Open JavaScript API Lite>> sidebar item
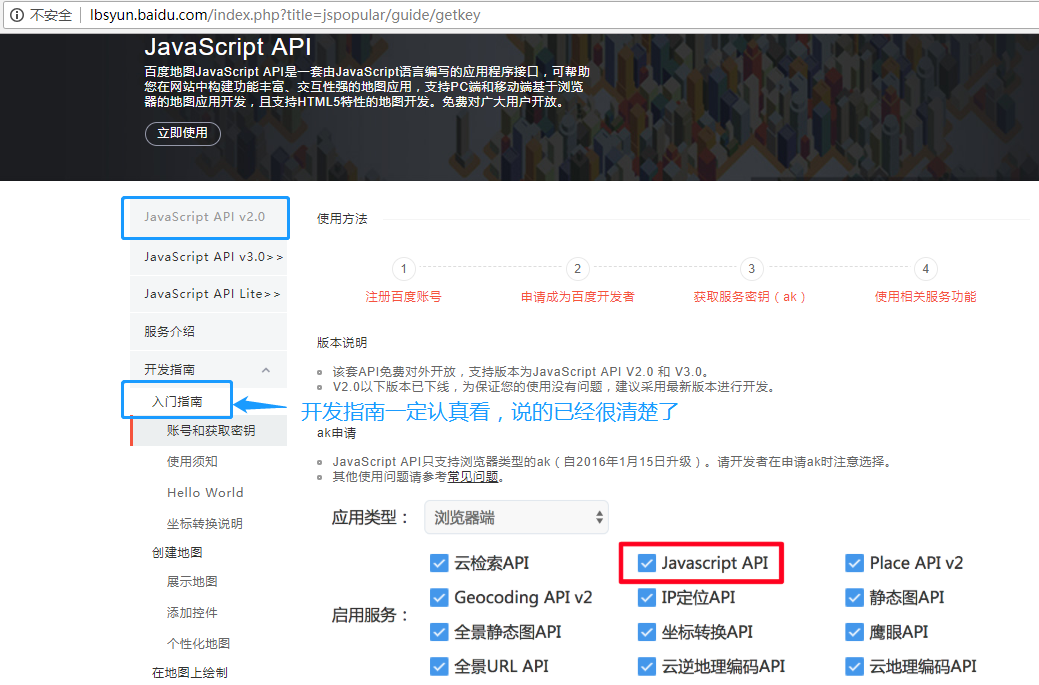 tap(209, 294)
